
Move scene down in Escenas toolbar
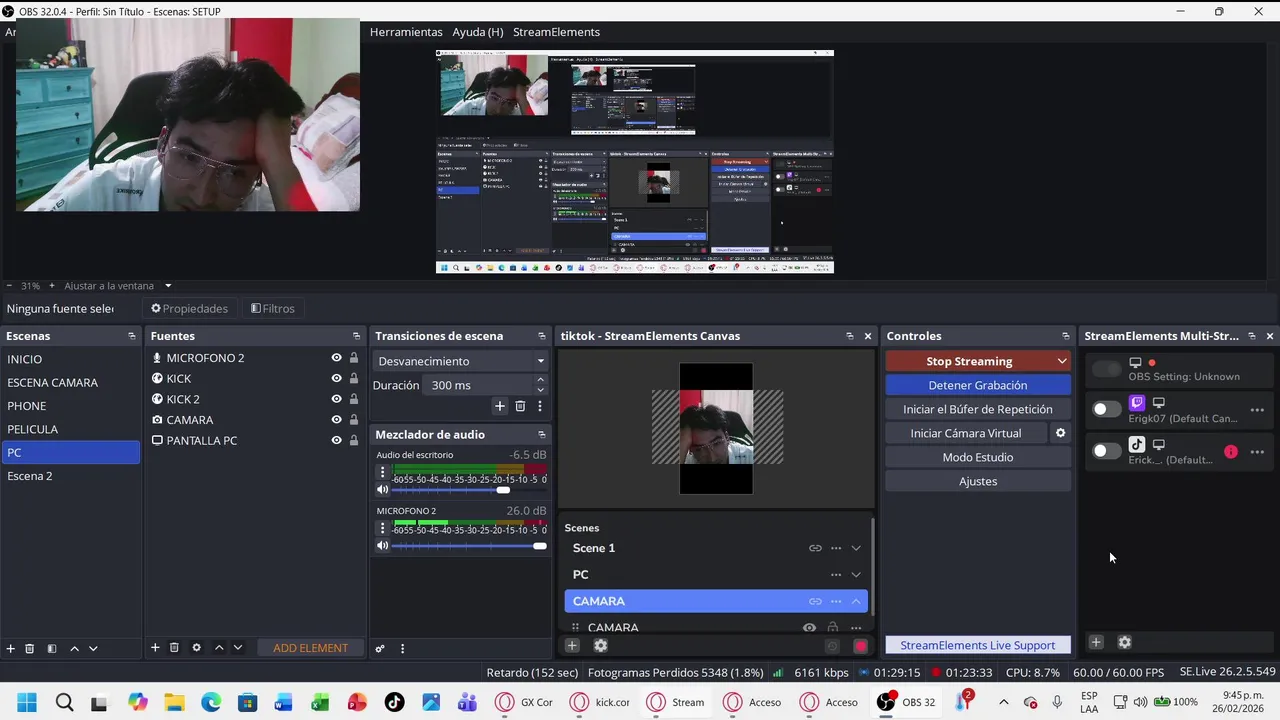click(93, 648)
